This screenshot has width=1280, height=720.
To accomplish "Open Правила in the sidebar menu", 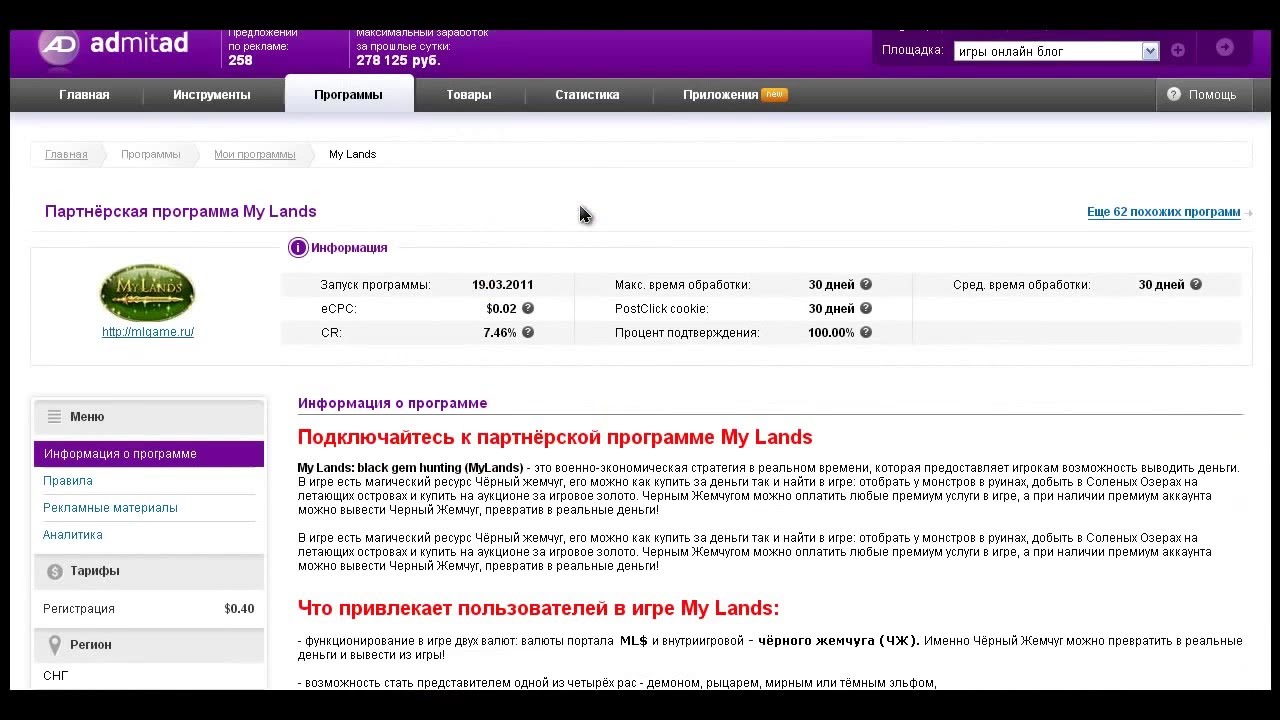I will [68, 481].
